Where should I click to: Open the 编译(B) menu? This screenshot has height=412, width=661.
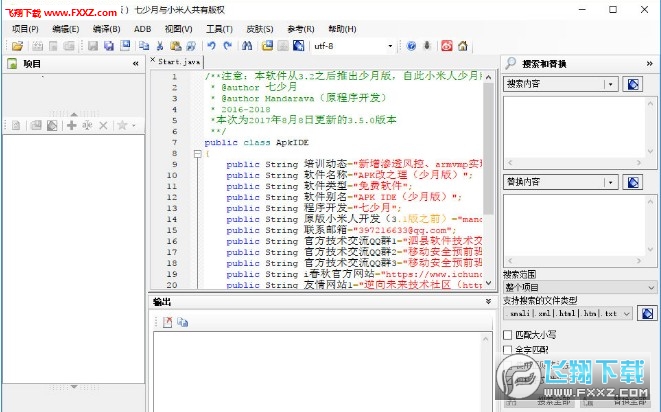105,29
